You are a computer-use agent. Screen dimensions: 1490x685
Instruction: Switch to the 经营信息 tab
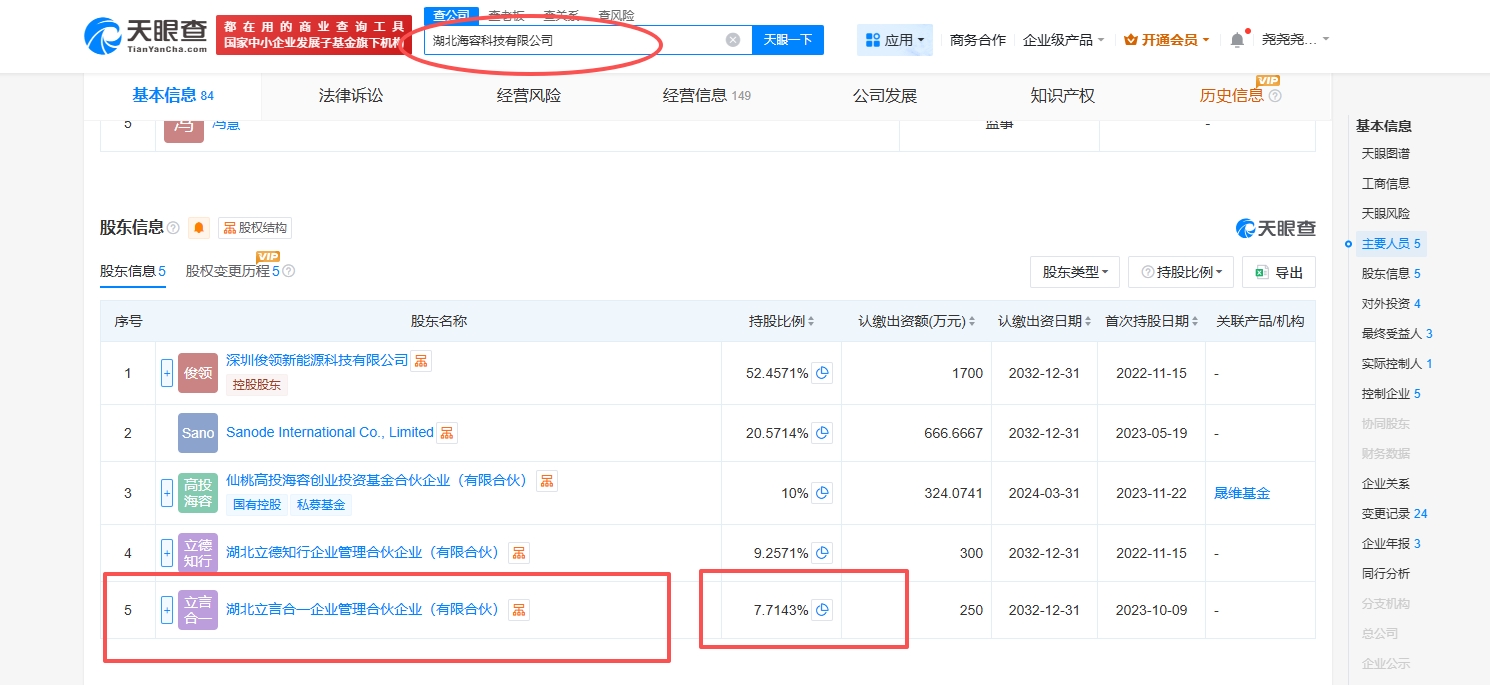pyautogui.click(x=707, y=96)
